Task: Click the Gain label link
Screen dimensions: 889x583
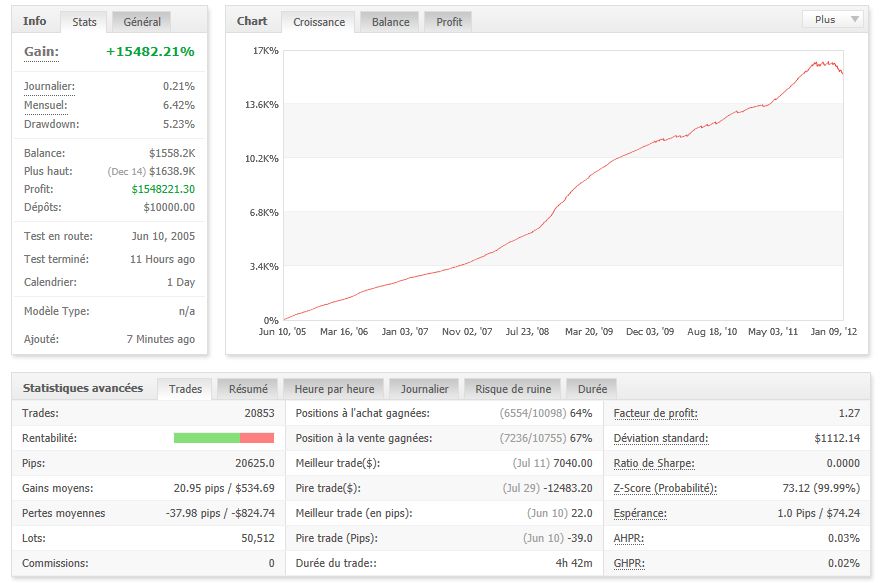Action: point(41,52)
